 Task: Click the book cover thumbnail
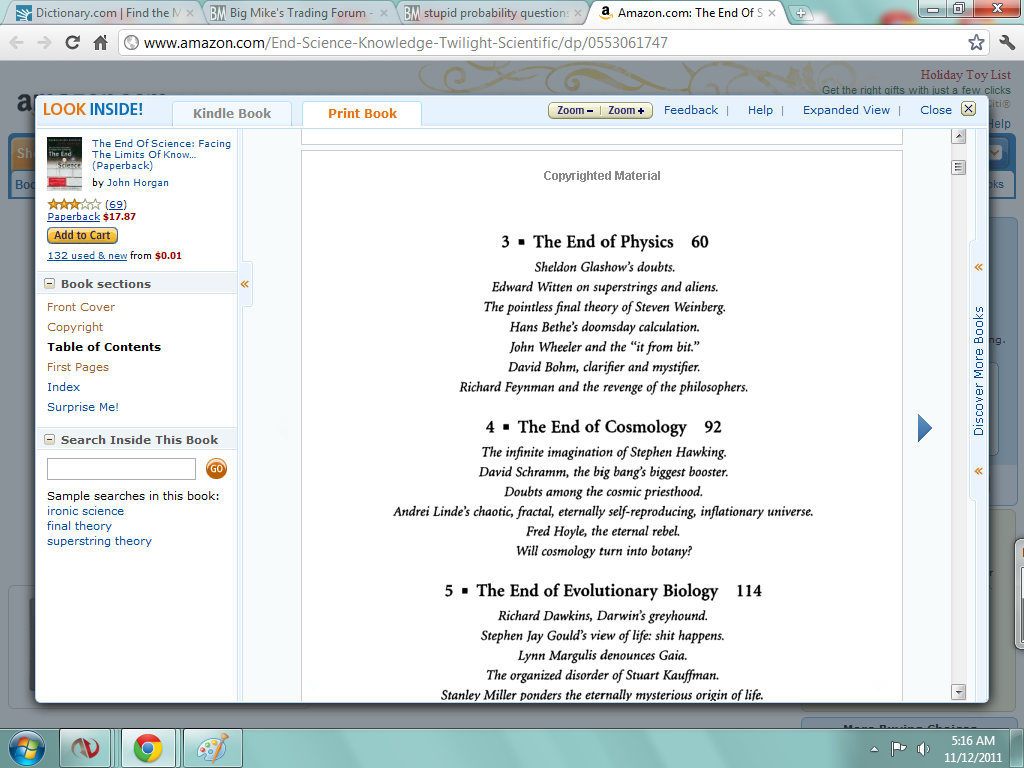click(x=65, y=163)
